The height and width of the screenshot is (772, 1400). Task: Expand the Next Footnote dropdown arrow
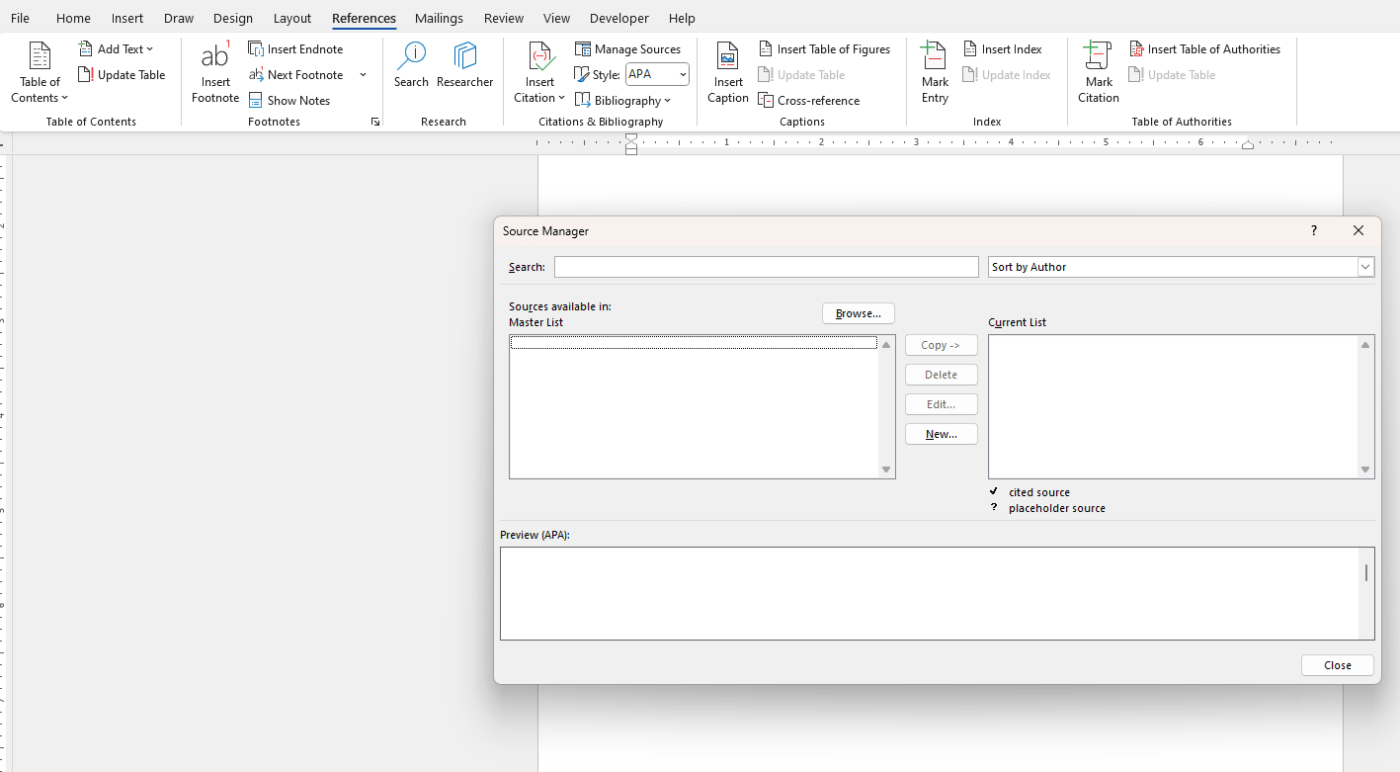[363, 75]
